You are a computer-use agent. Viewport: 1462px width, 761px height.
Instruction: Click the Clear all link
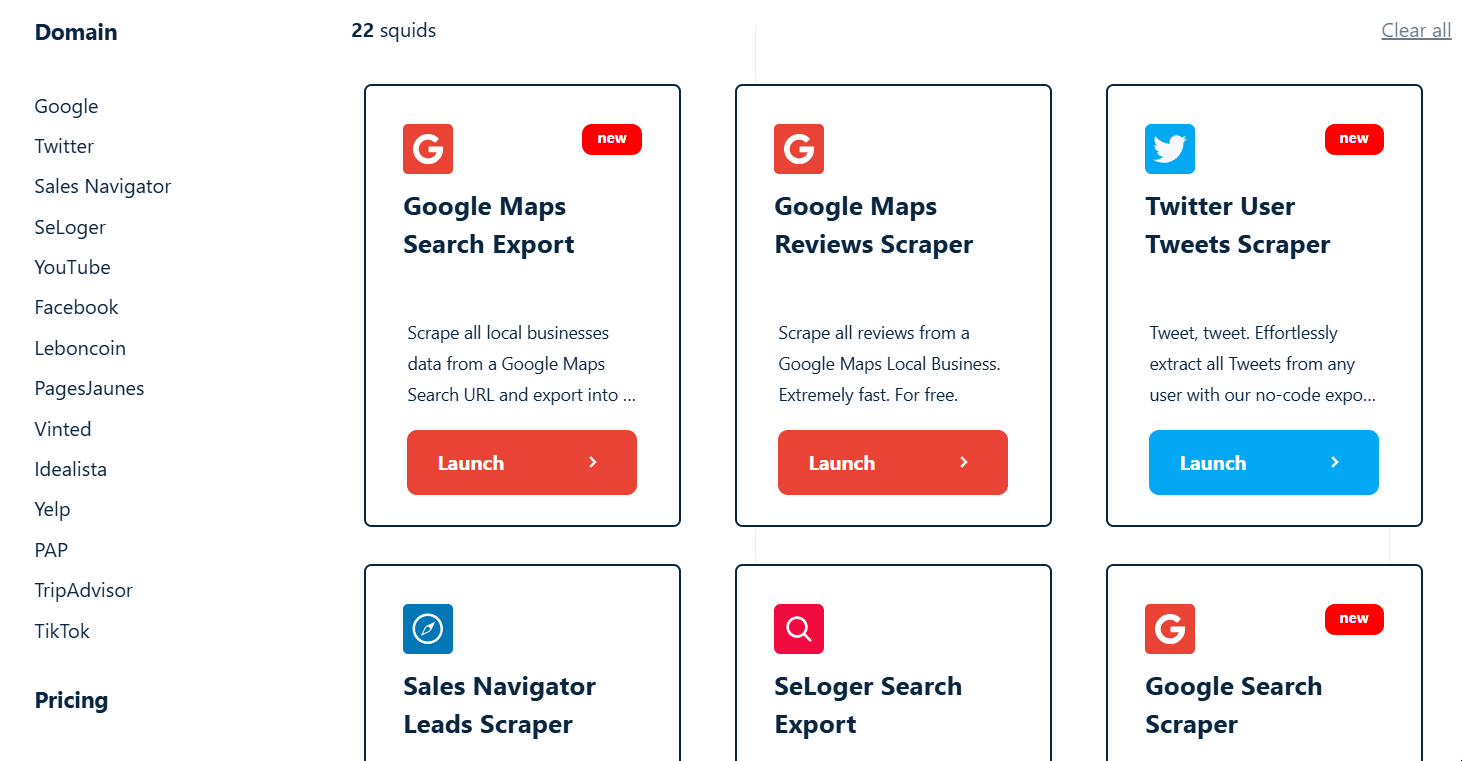(1416, 30)
